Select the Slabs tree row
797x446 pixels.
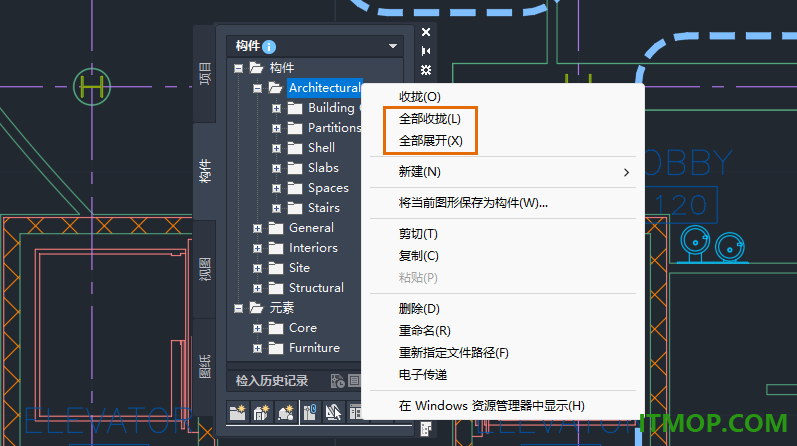click(323, 168)
